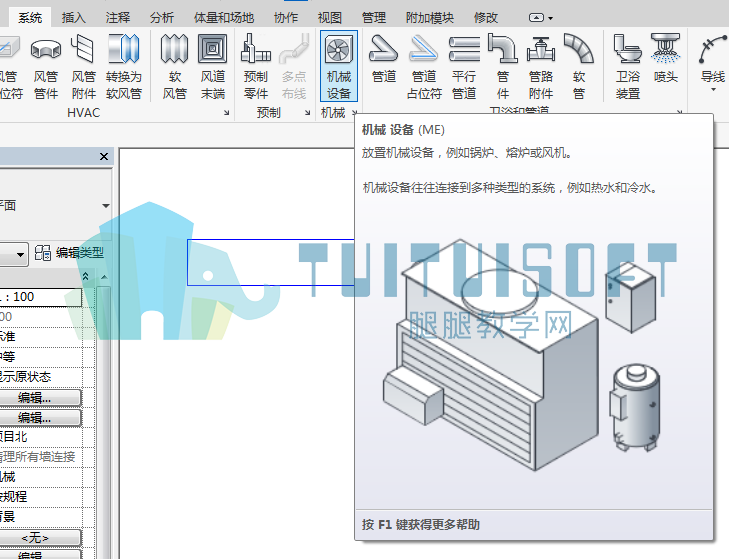Select the 管件 pipe fitting tool
Screen dimensions: 729x559
click(503, 67)
